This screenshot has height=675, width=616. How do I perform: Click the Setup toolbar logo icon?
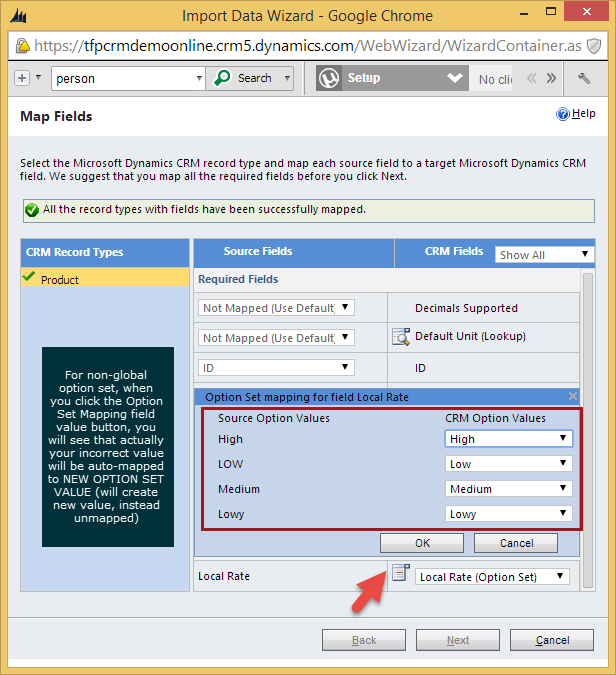[x=329, y=78]
